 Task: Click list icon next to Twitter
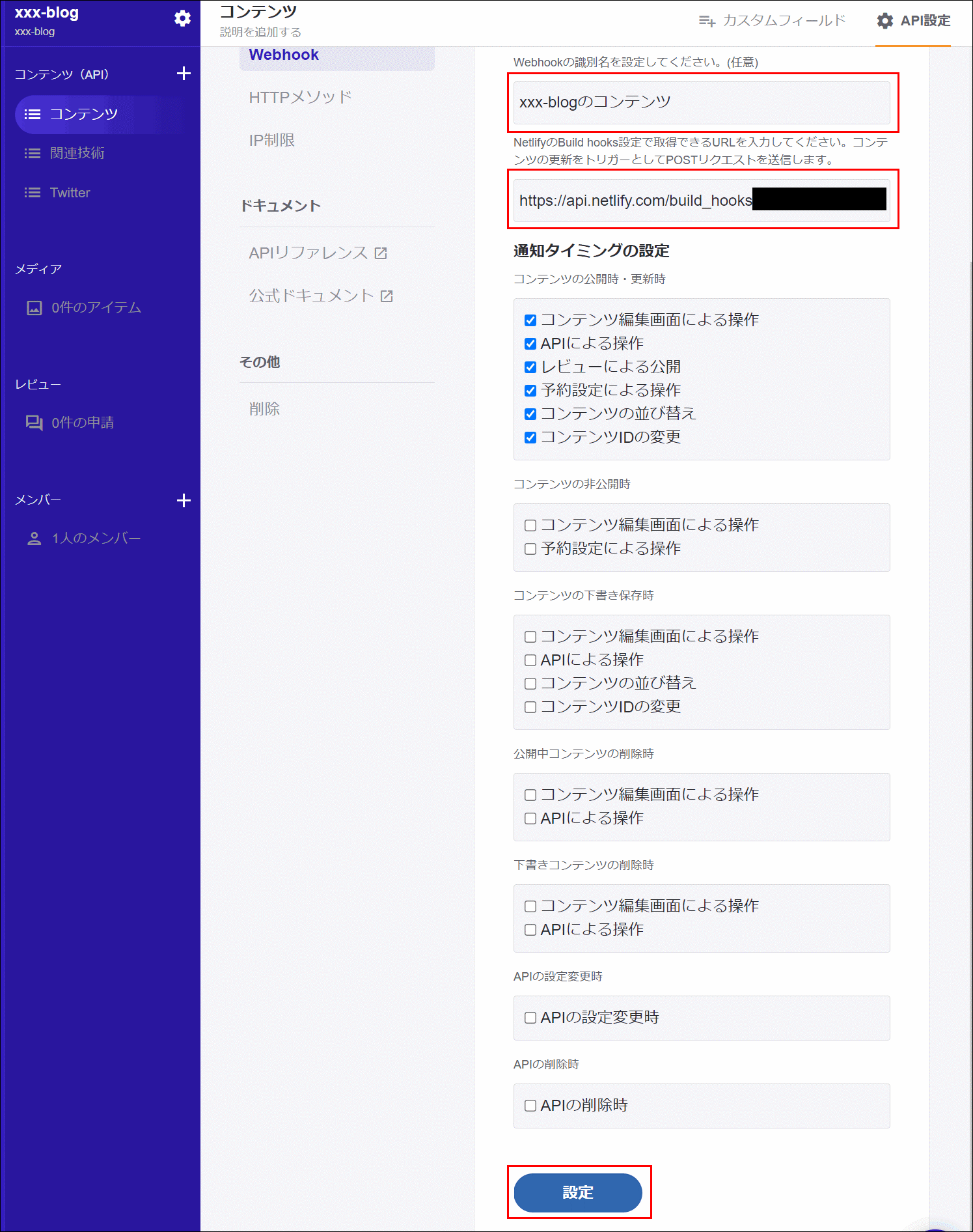click(x=33, y=193)
